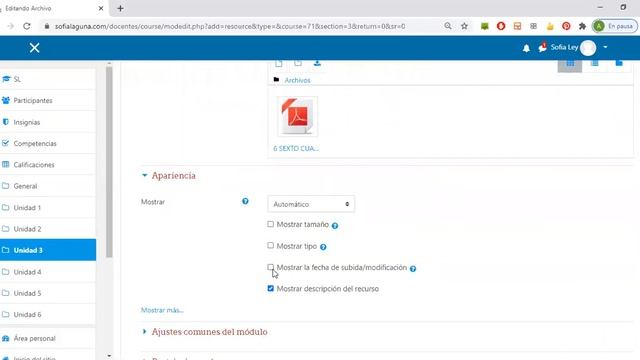Screen dimensions: 640x360
Task: Close the Editando Archivo tab
Action: (x=101, y=8)
